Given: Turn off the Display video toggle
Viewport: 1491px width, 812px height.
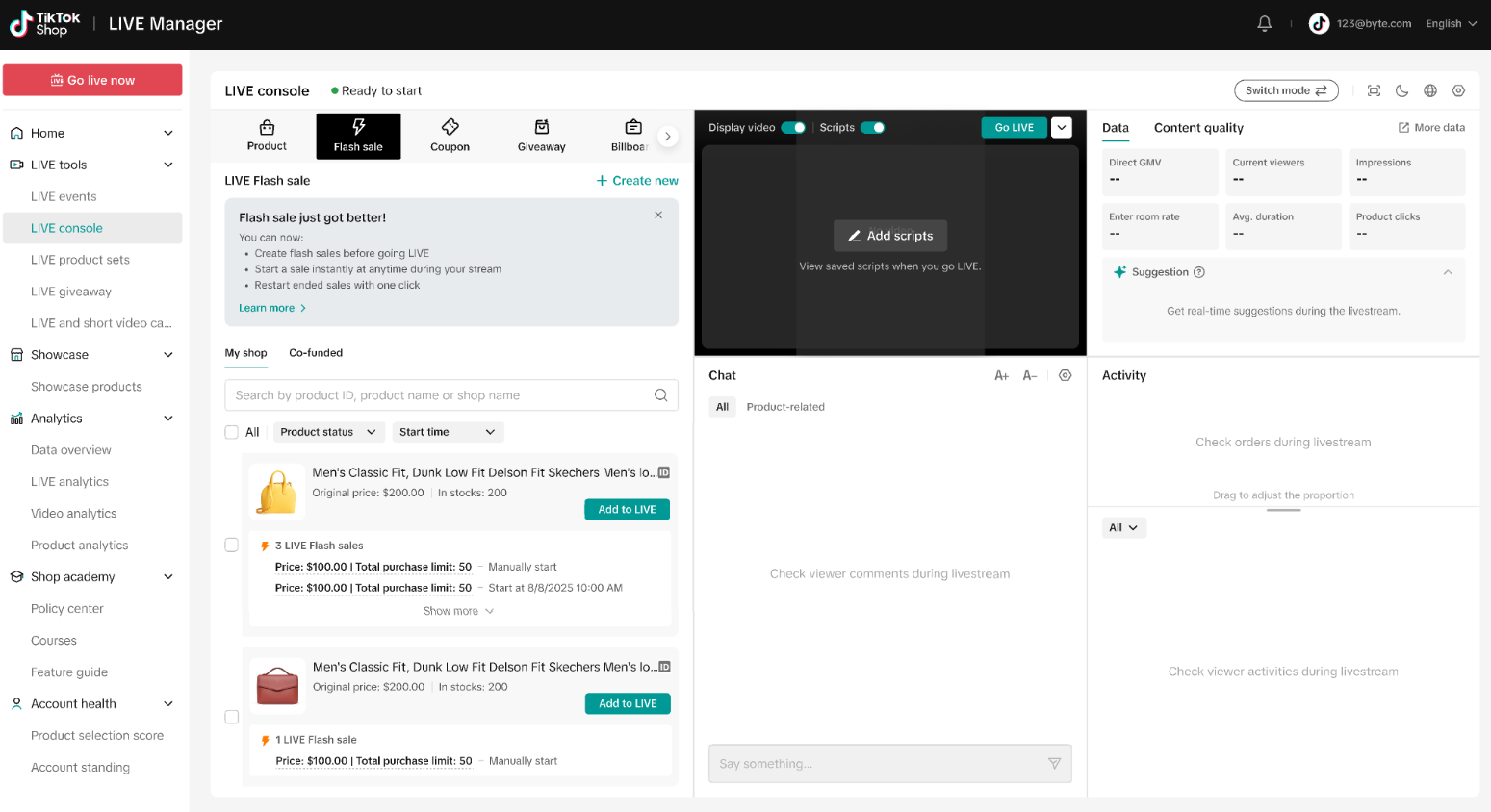Looking at the screenshot, I should pyautogui.click(x=793, y=128).
